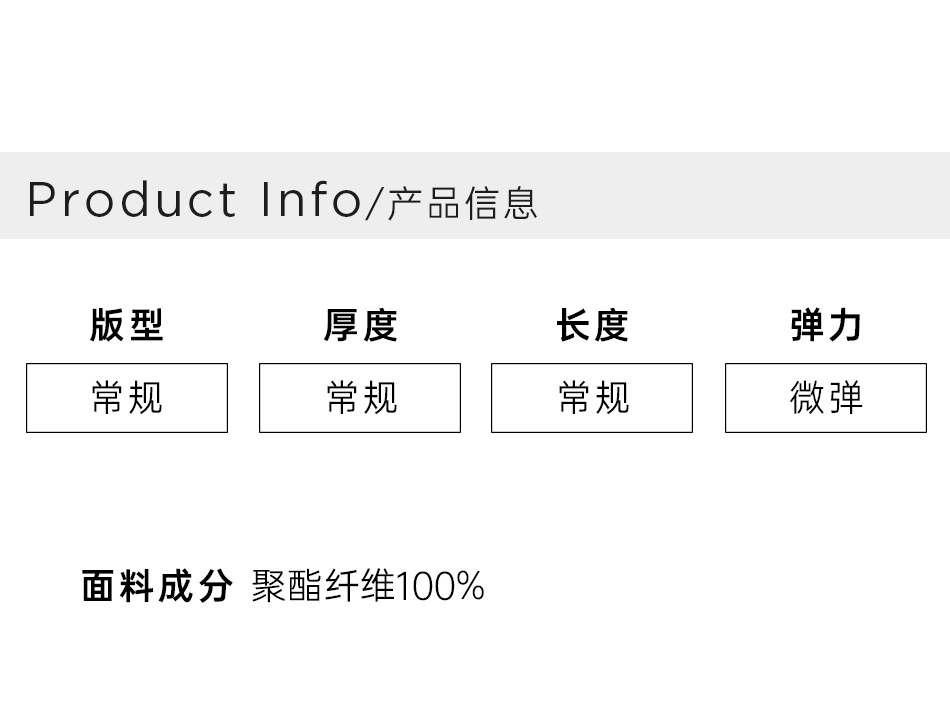Click the 聚酯 characters in the fabric composition

click(x=287, y=586)
